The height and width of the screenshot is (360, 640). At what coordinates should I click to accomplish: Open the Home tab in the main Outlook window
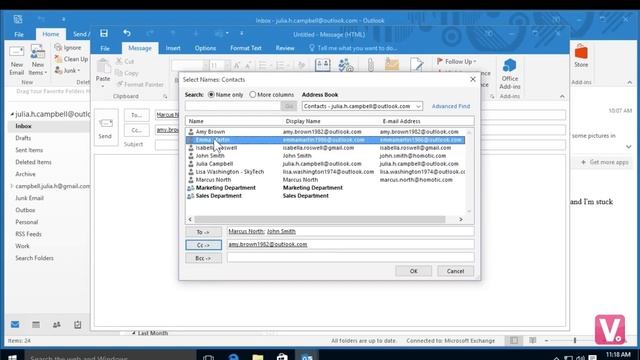[51, 34]
